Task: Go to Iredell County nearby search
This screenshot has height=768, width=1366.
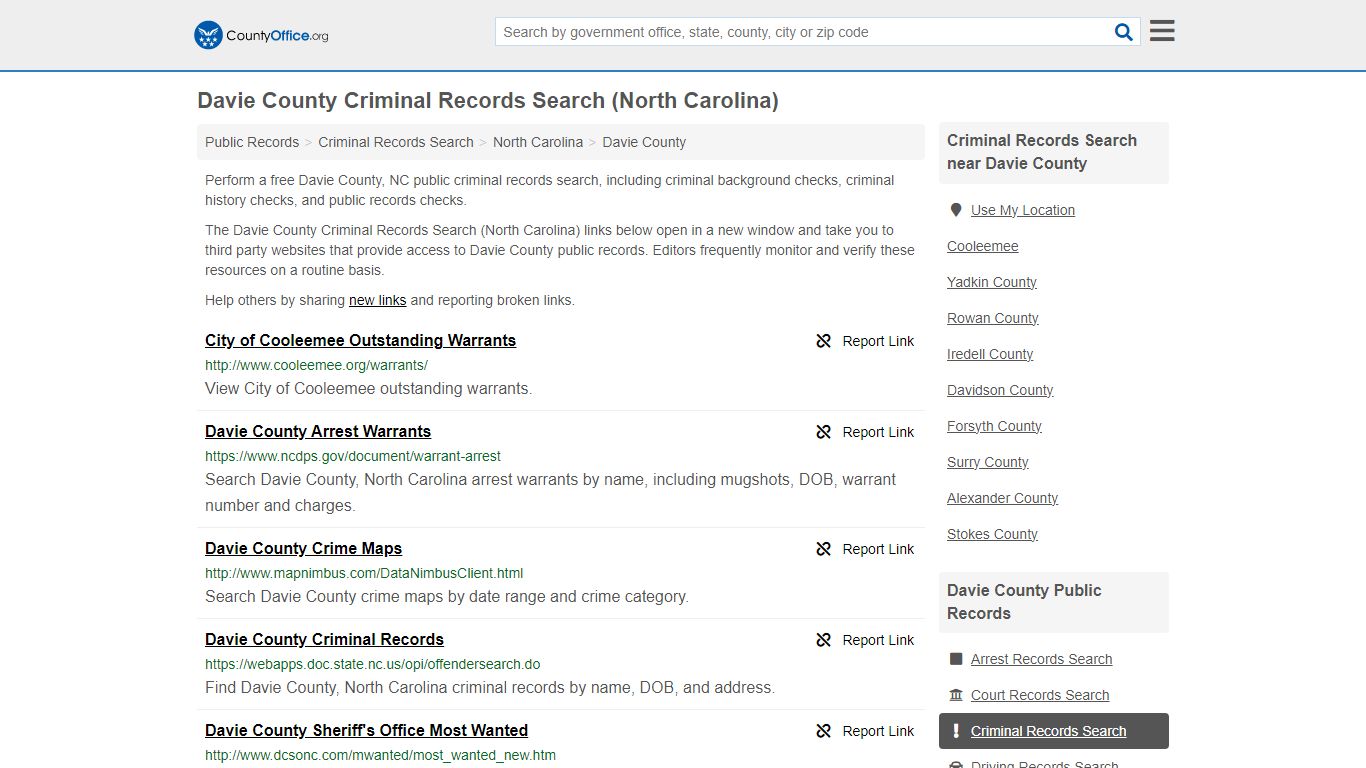Action: (990, 354)
